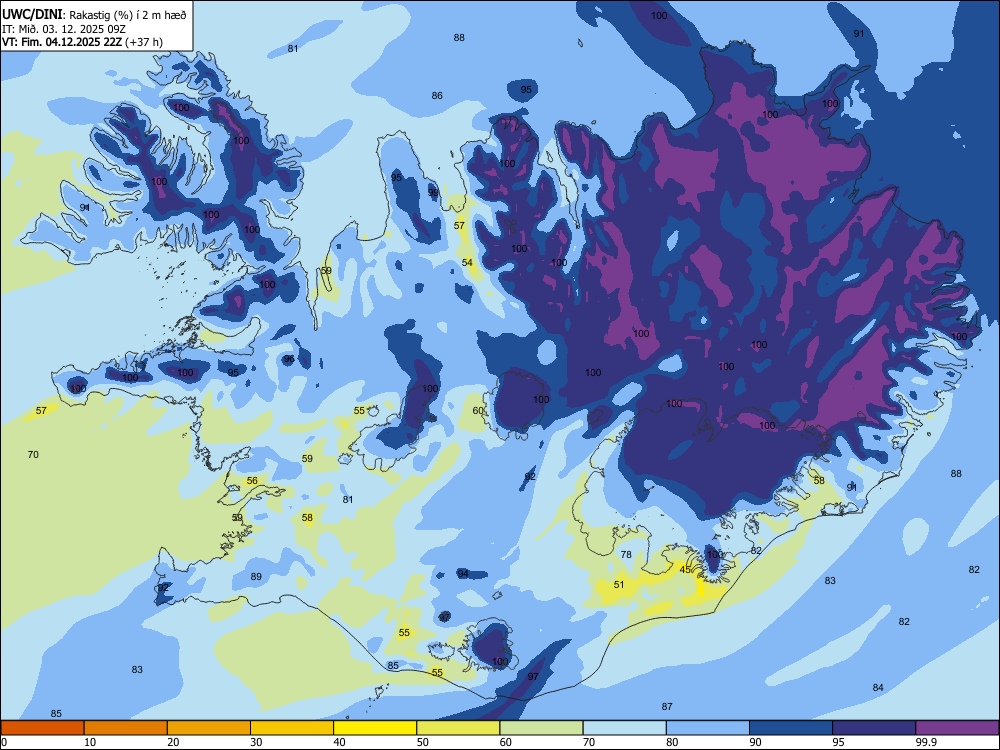The image size is (1000, 750).
Task: Select the amber 20–30 legend swatch
Action: 209,728
